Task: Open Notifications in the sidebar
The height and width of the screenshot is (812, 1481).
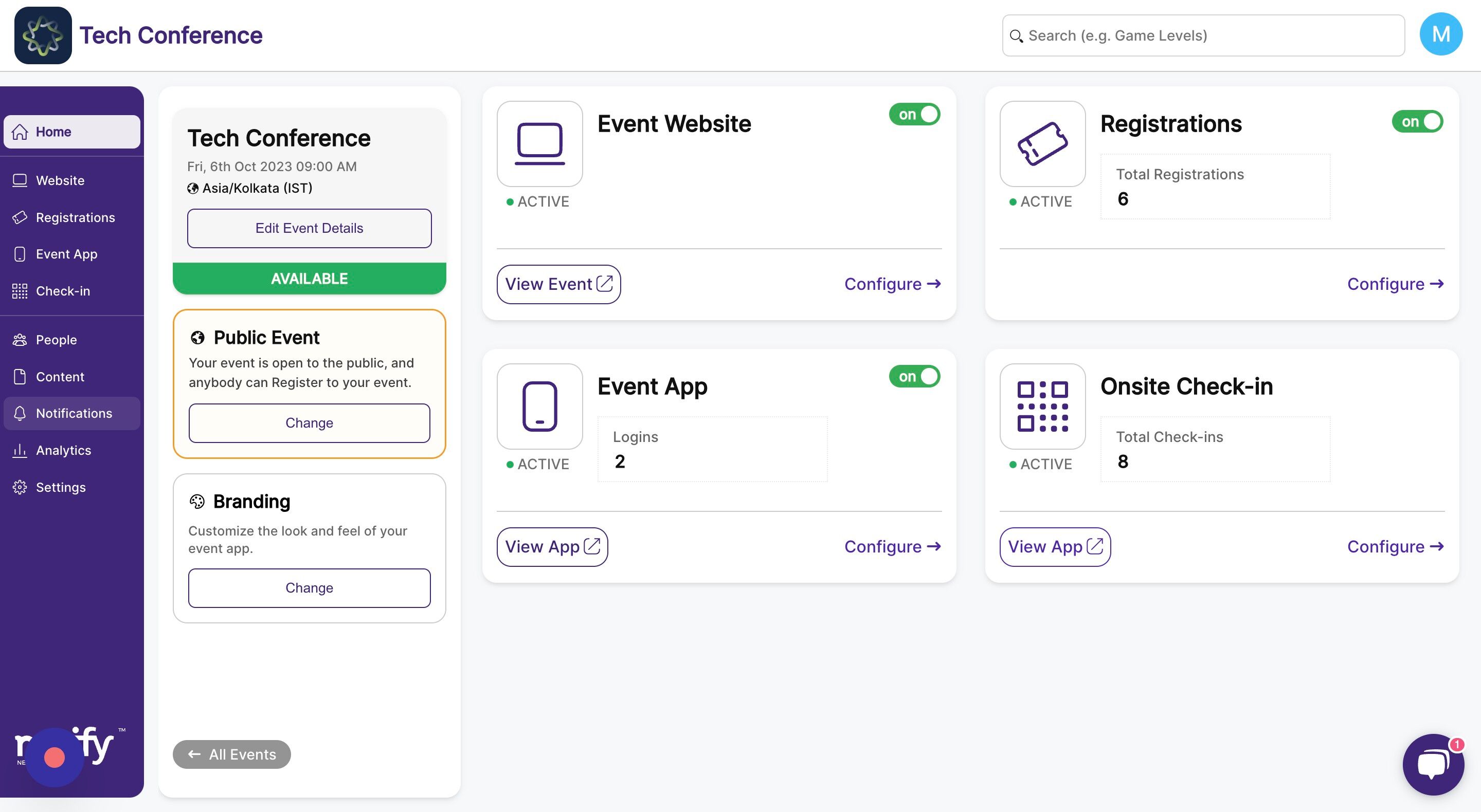Action: [73, 413]
